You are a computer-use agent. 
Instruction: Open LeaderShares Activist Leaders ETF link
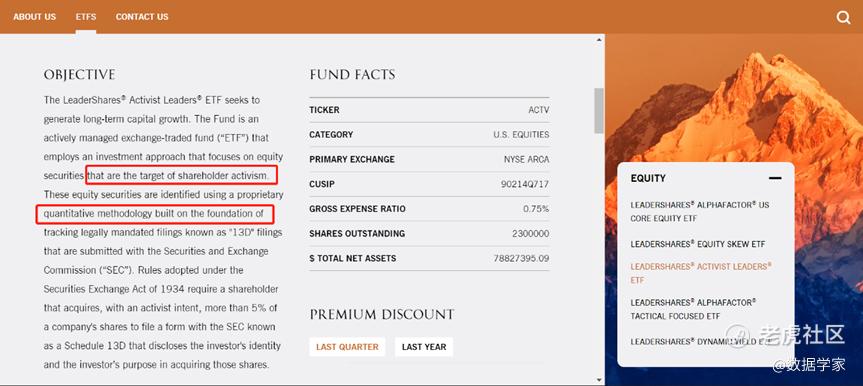tap(701, 273)
